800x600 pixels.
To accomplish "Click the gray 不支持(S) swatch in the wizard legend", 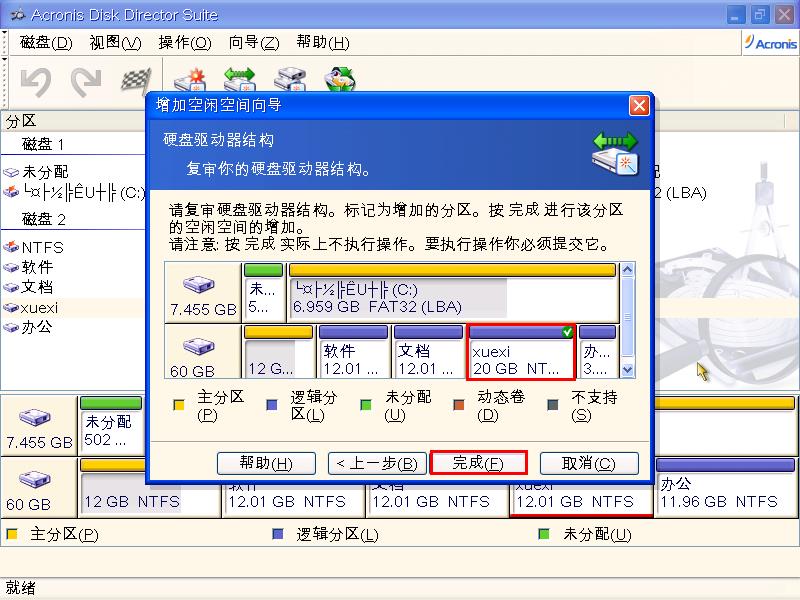I will tap(553, 405).
